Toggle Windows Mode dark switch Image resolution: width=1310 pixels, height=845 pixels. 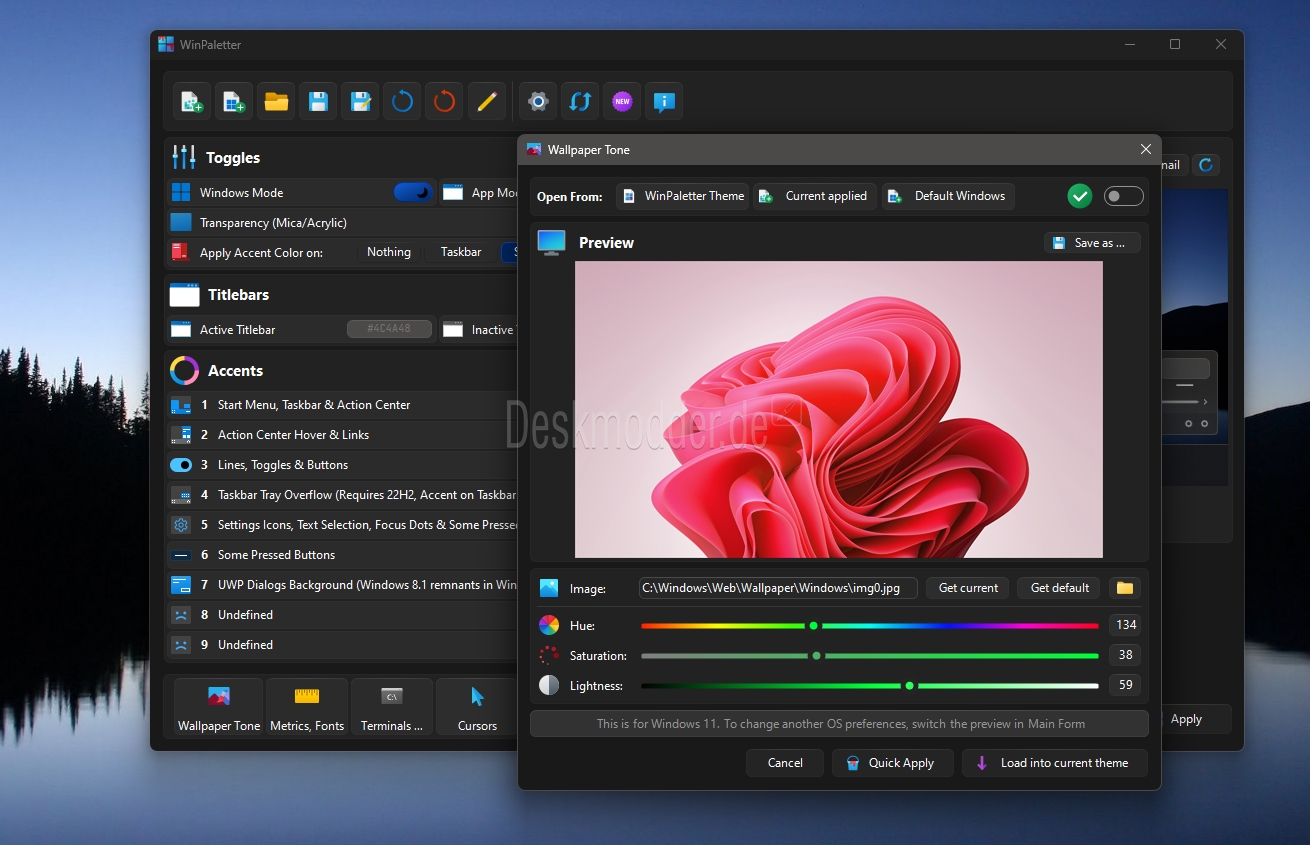pyautogui.click(x=412, y=192)
